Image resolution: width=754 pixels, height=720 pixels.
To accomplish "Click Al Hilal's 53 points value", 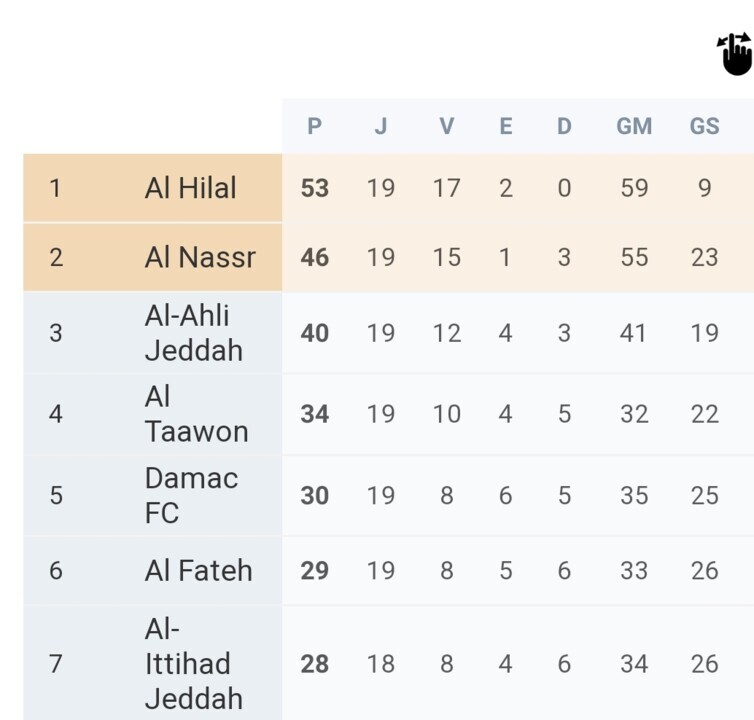I will coord(314,188).
